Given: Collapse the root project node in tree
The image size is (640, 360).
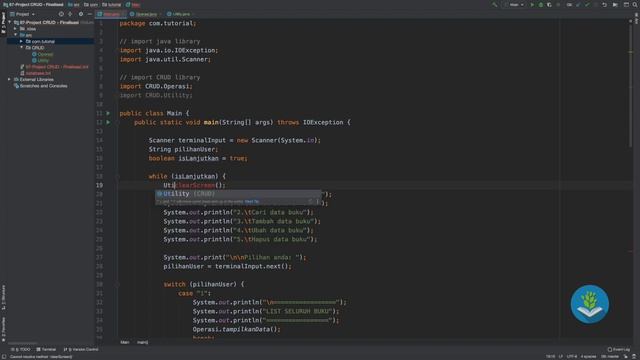Looking at the screenshot, I should (10, 22).
